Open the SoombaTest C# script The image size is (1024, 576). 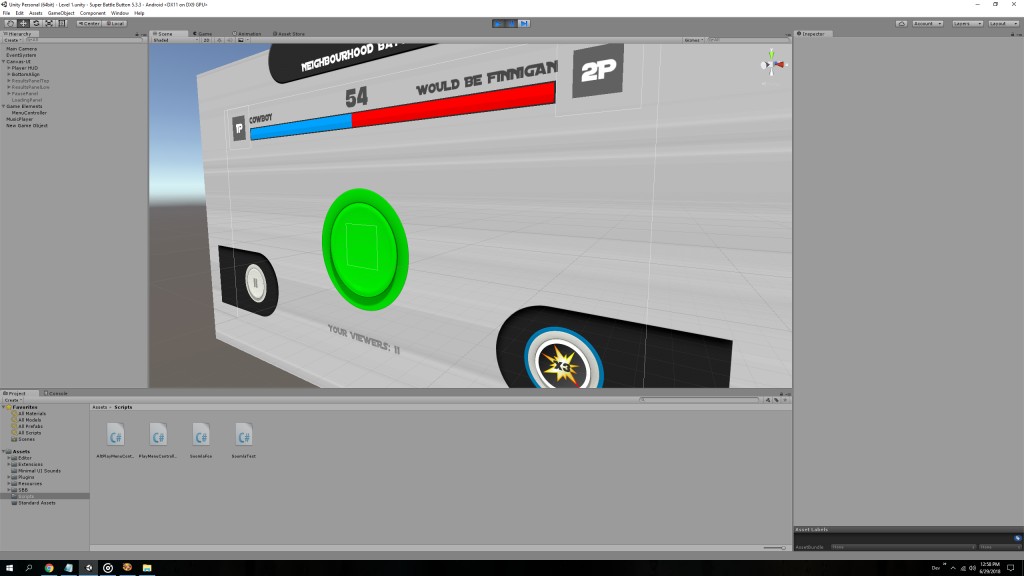[x=244, y=438]
